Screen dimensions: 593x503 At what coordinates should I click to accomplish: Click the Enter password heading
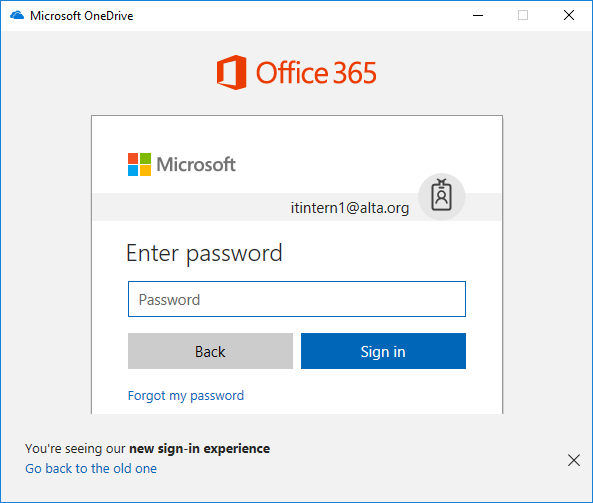coord(204,253)
